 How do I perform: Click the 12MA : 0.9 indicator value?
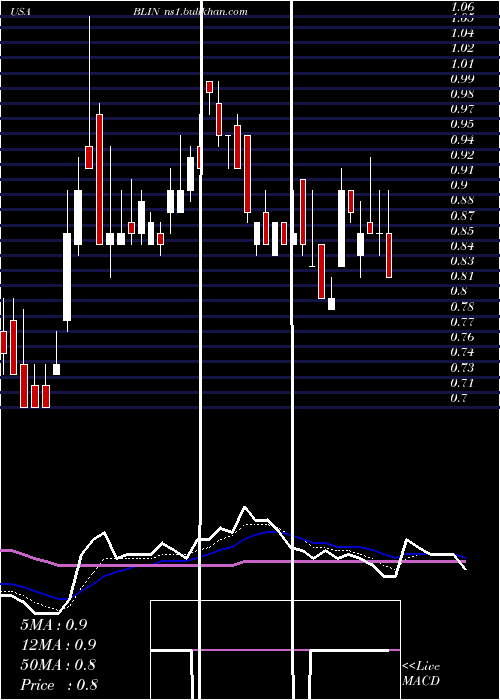(58, 645)
